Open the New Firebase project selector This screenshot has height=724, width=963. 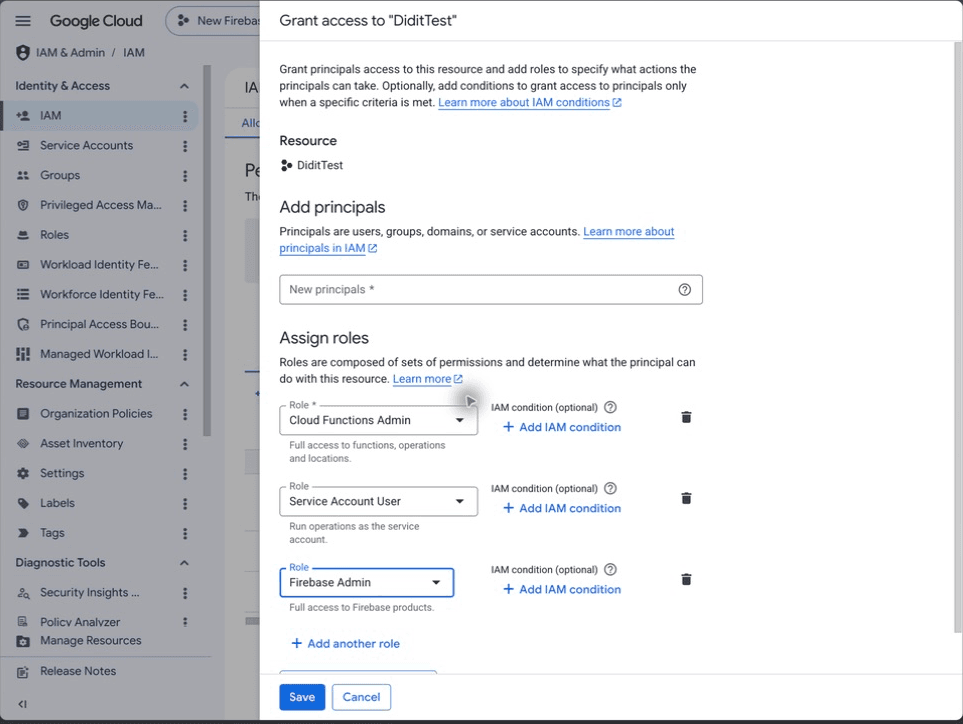click(215, 21)
